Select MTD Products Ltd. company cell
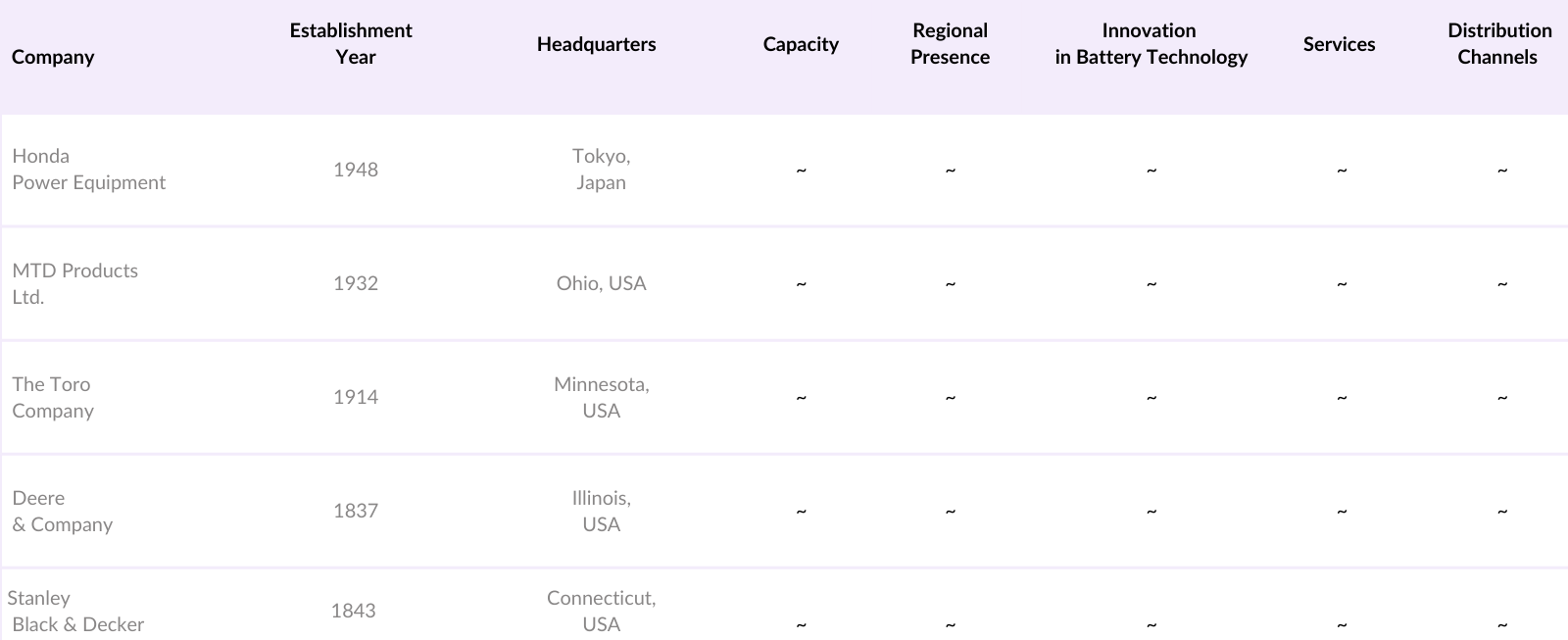Viewport: 1568px width, 640px height. [x=74, y=283]
